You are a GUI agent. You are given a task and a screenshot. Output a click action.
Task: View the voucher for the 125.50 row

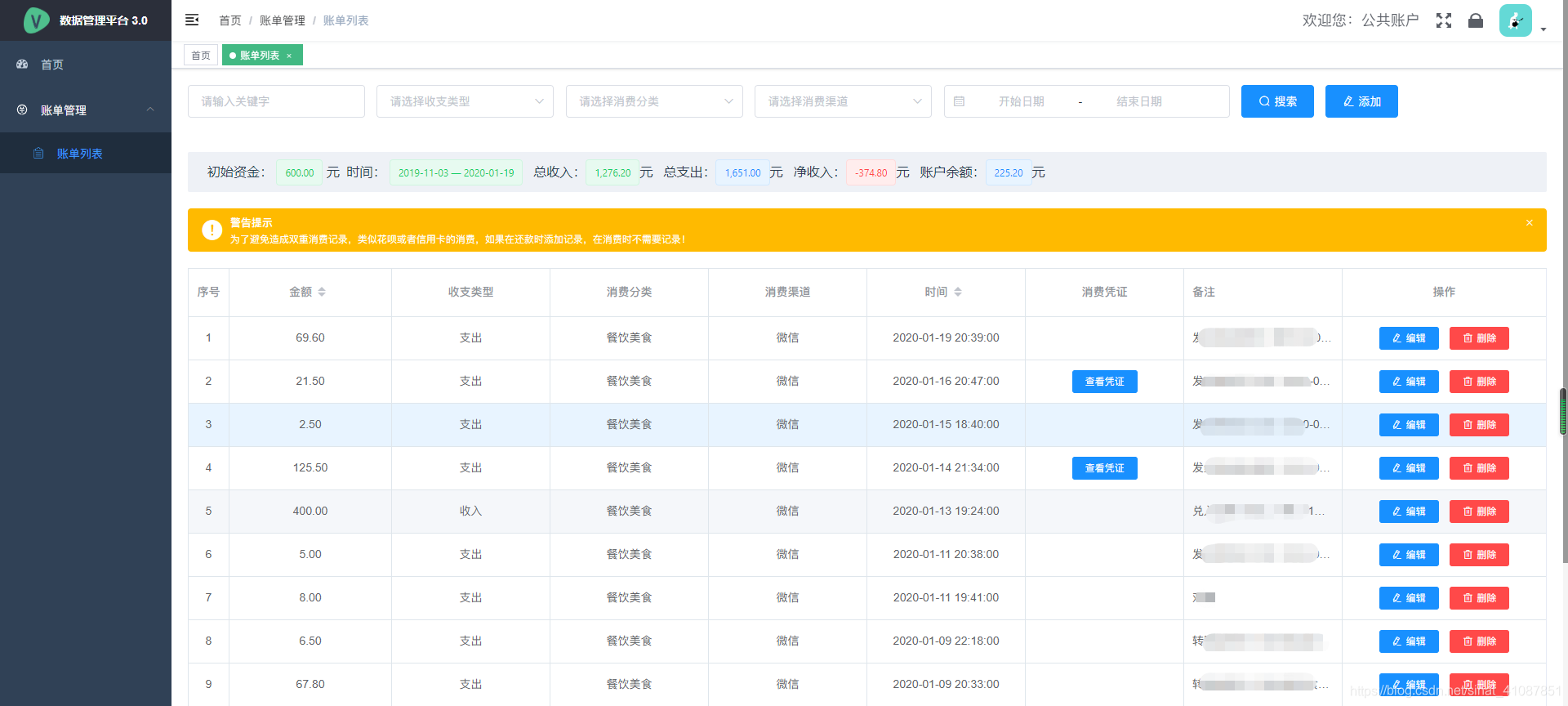click(1104, 468)
